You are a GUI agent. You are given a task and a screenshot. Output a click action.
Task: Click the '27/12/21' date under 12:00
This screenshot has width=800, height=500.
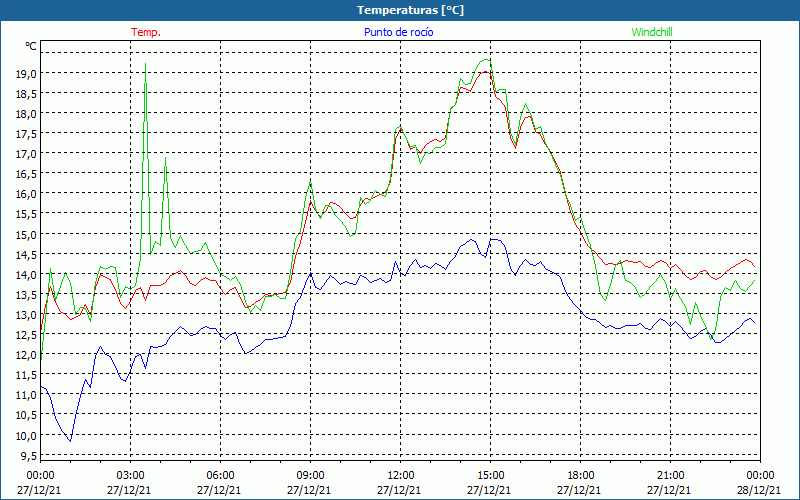[399, 490]
